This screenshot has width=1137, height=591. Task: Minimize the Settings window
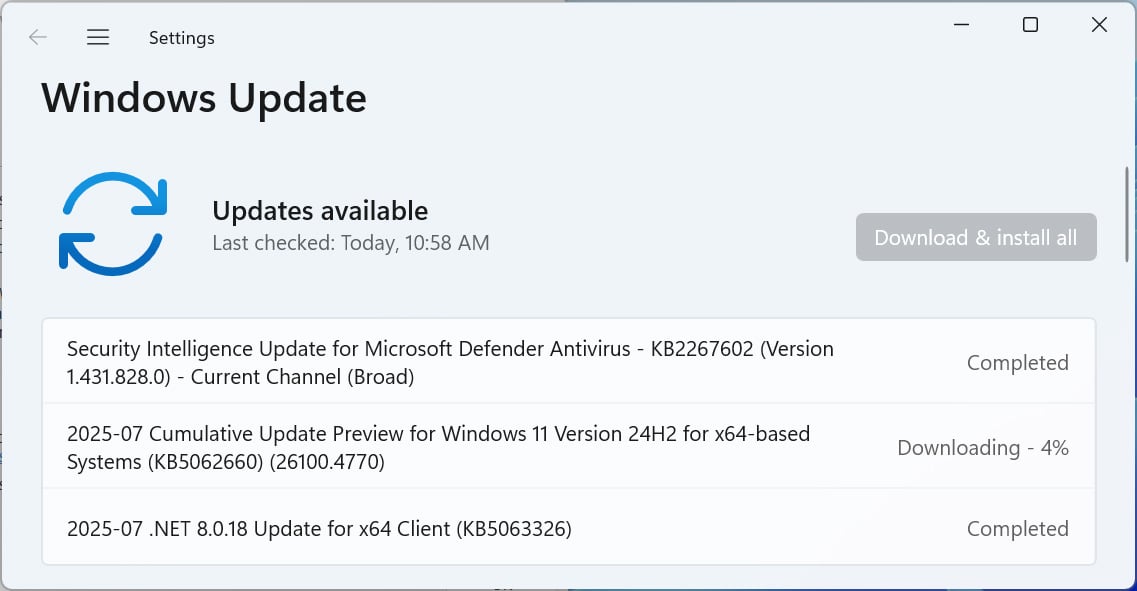tap(961, 24)
